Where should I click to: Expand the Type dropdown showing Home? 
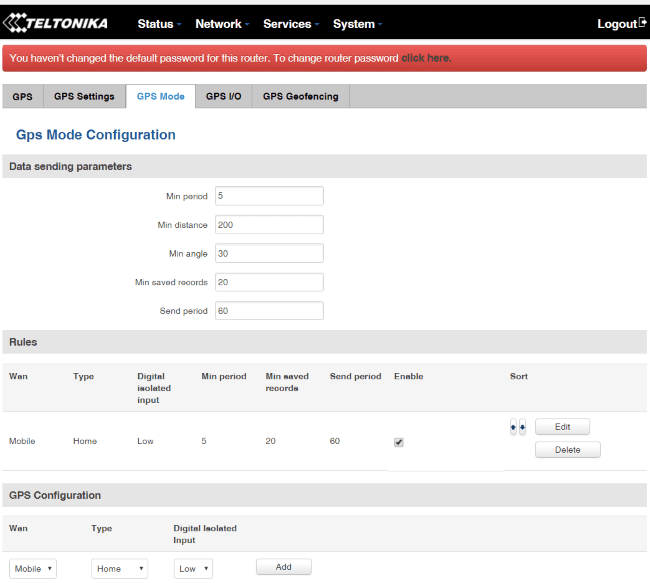[x=120, y=568]
